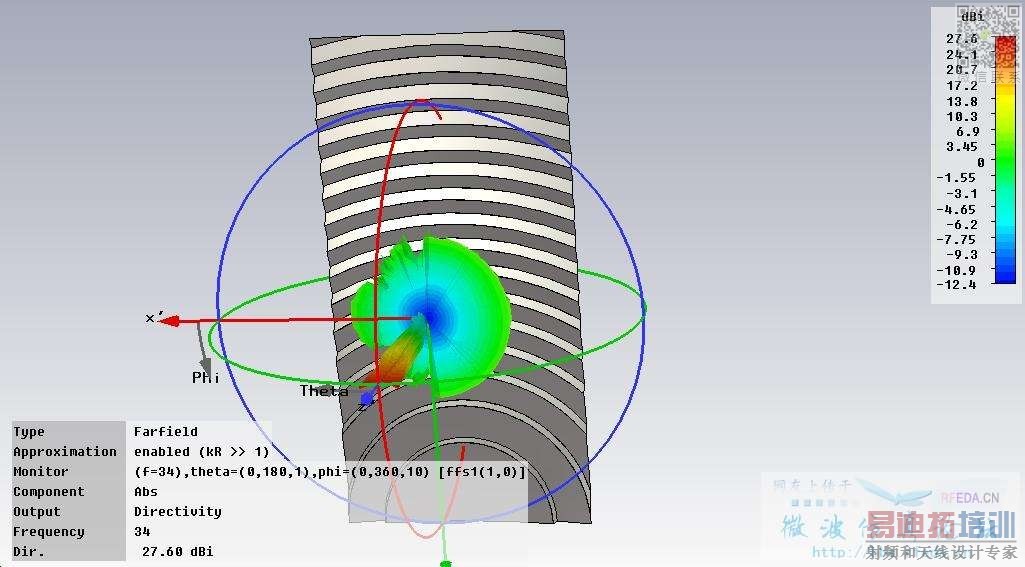This screenshot has width=1025, height=567.
Task: Click the 'Component' row label
Action: [48, 492]
